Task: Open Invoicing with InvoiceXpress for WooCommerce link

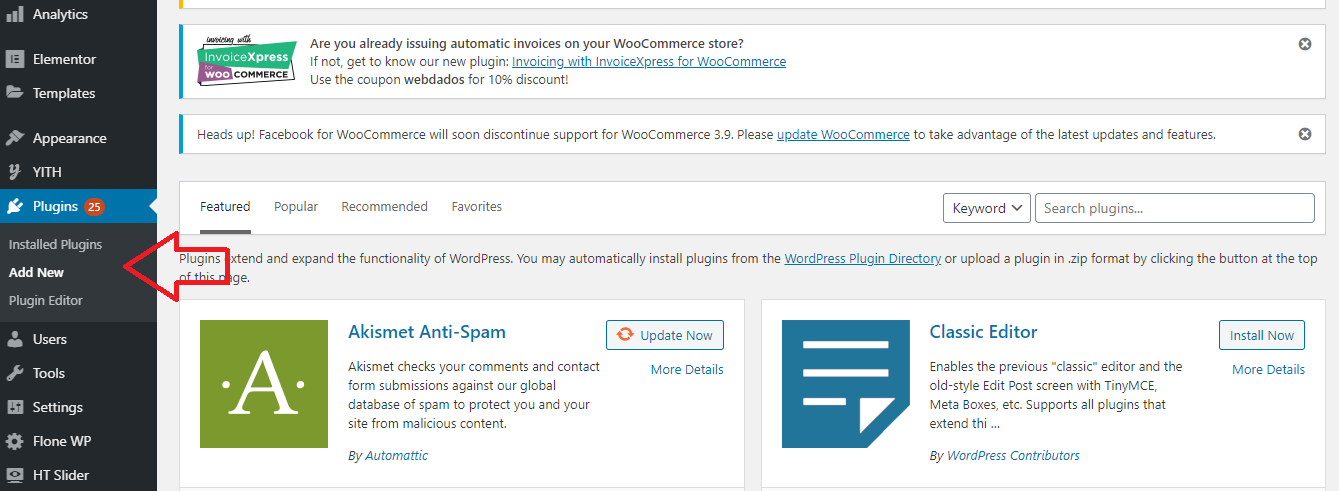Action: pos(649,61)
